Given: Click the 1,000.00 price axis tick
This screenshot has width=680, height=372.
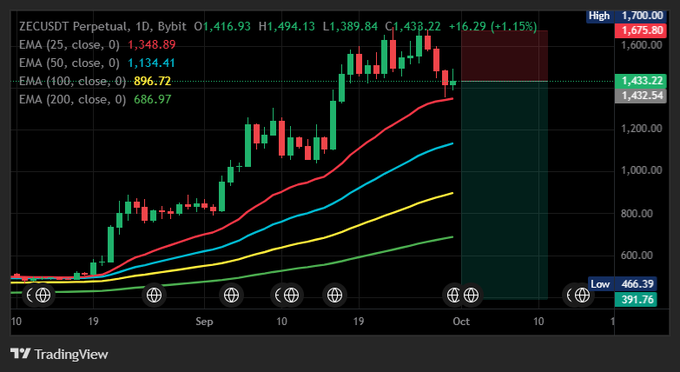Looking at the screenshot, I should click(x=642, y=170).
